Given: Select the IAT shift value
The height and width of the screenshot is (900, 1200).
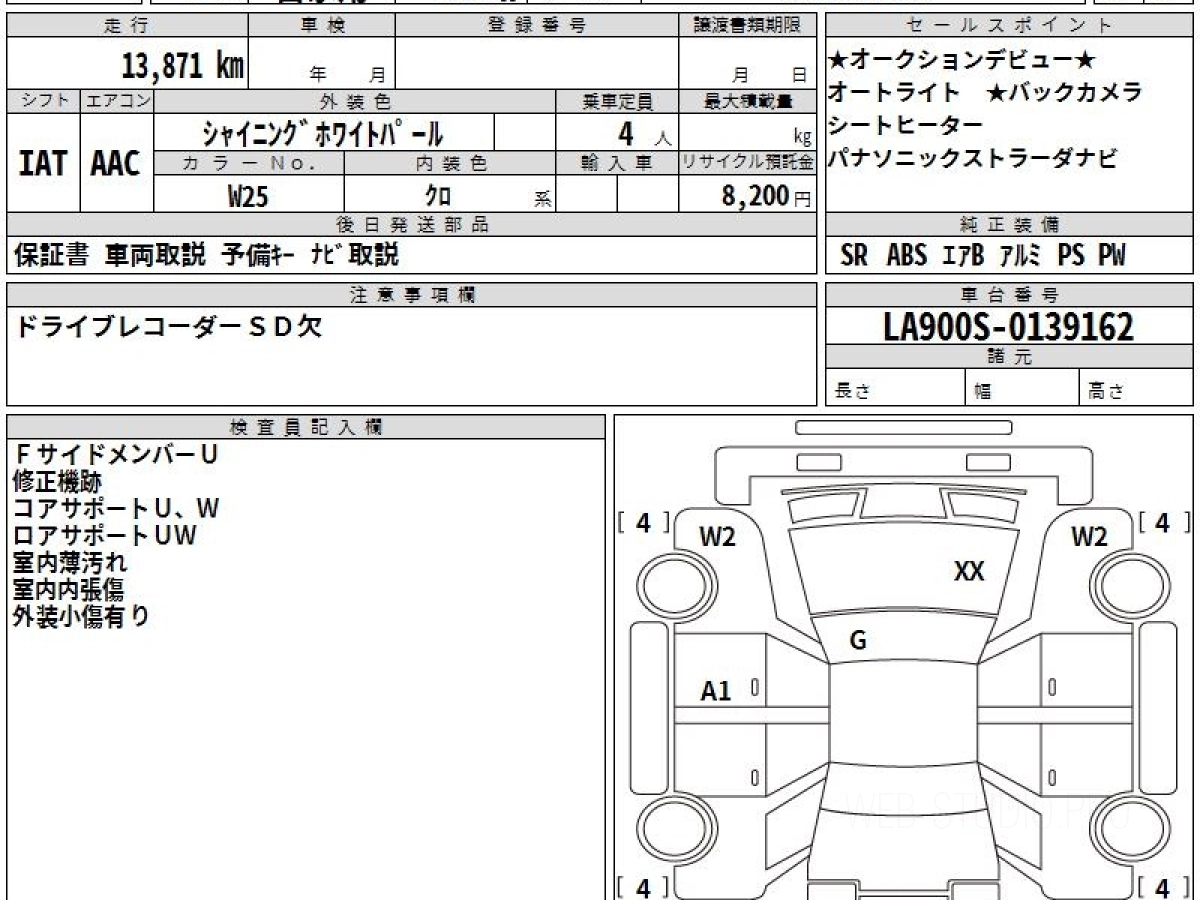Looking at the screenshot, I should (43, 163).
